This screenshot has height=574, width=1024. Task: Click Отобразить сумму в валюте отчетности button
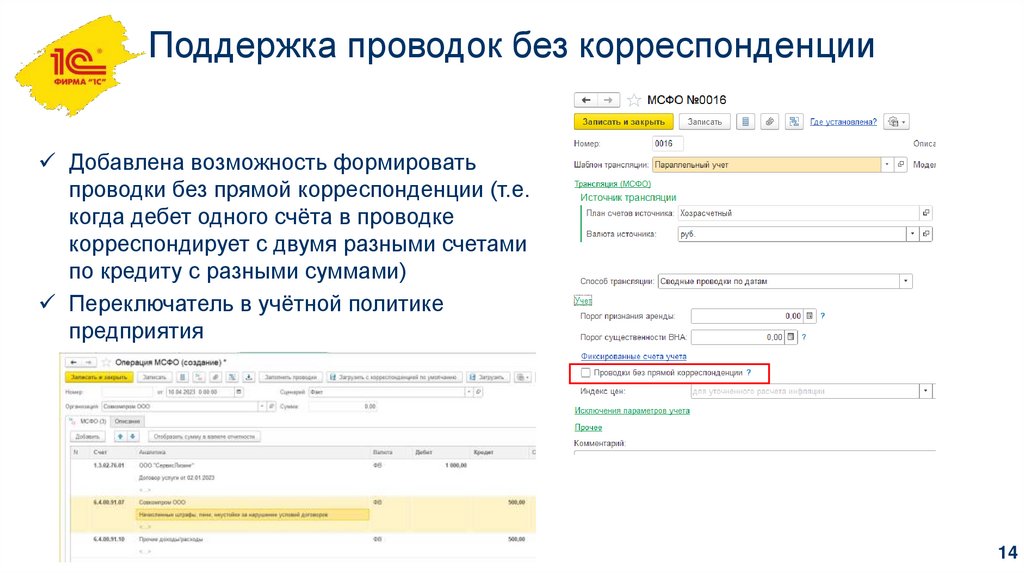(x=204, y=436)
